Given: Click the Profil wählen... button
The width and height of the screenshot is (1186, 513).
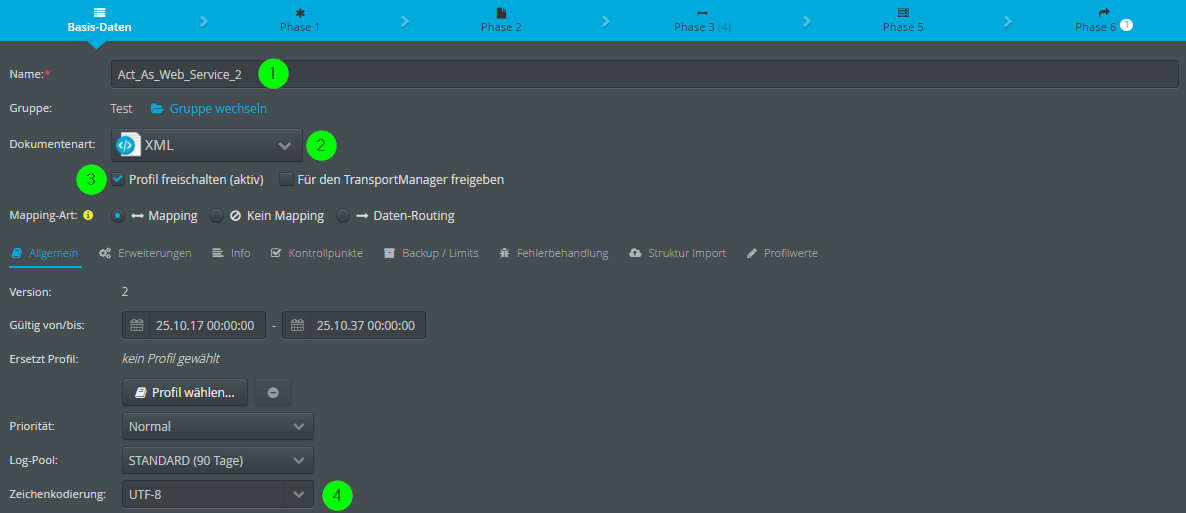Looking at the screenshot, I should pos(185,393).
